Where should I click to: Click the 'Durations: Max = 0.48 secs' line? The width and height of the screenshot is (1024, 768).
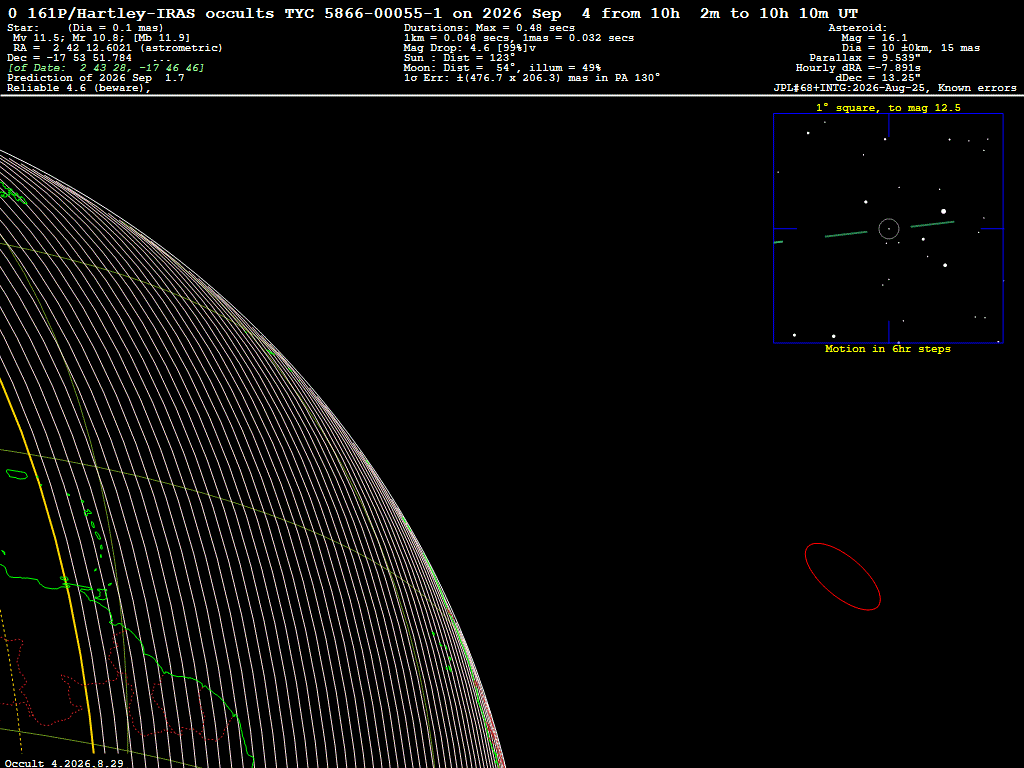point(489,28)
